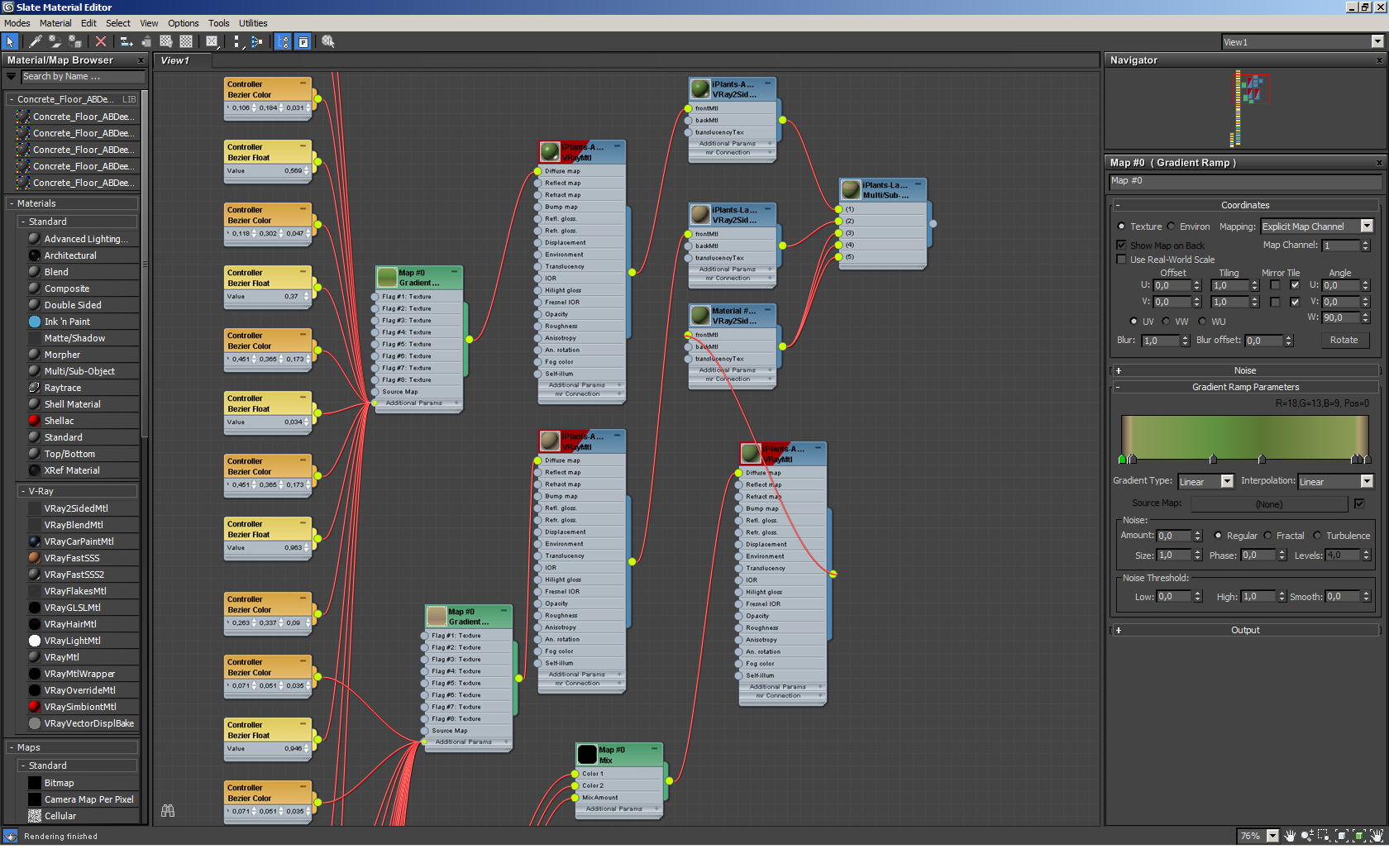Open the Material menu
This screenshot has height=868, width=1389.
click(x=55, y=23)
